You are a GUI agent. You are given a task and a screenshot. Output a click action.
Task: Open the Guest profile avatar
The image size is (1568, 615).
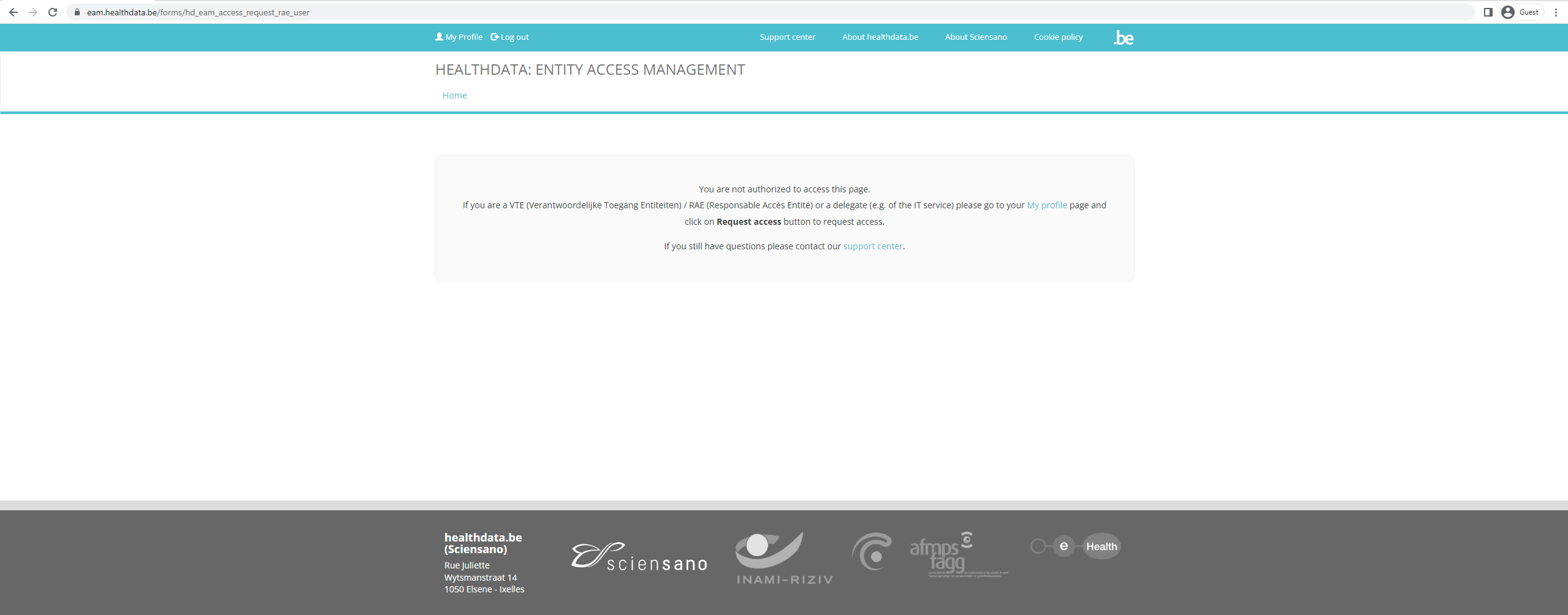1521,12
